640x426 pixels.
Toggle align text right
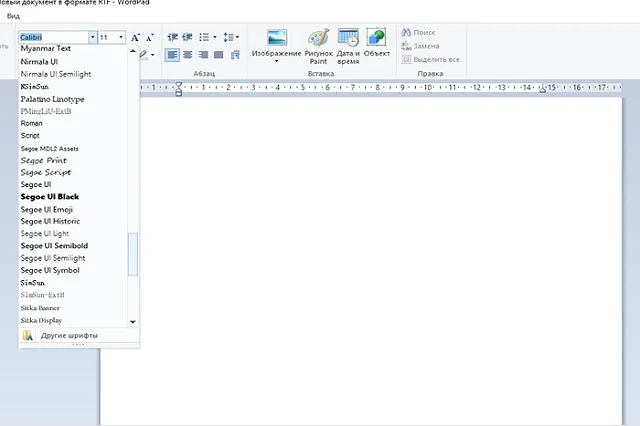[x=203, y=54]
